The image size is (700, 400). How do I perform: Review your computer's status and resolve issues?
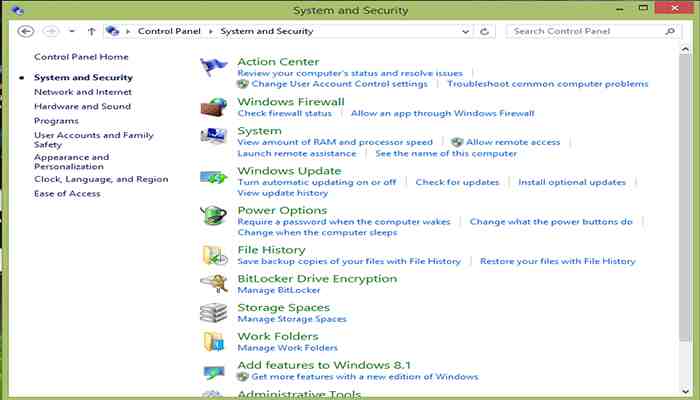pyautogui.click(x=350, y=73)
